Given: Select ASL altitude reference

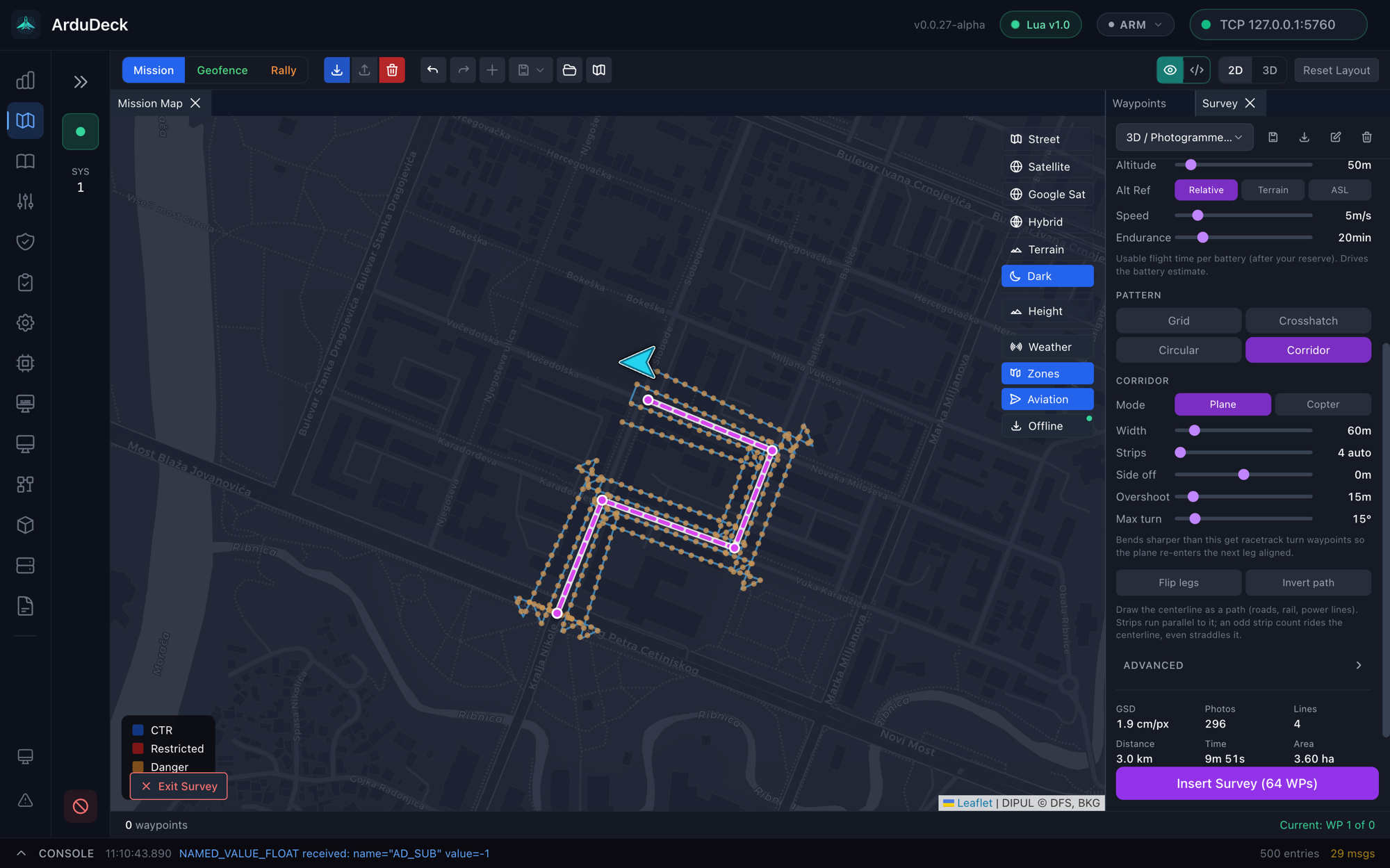Looking at the screenshot, I should pos(1340,190).
